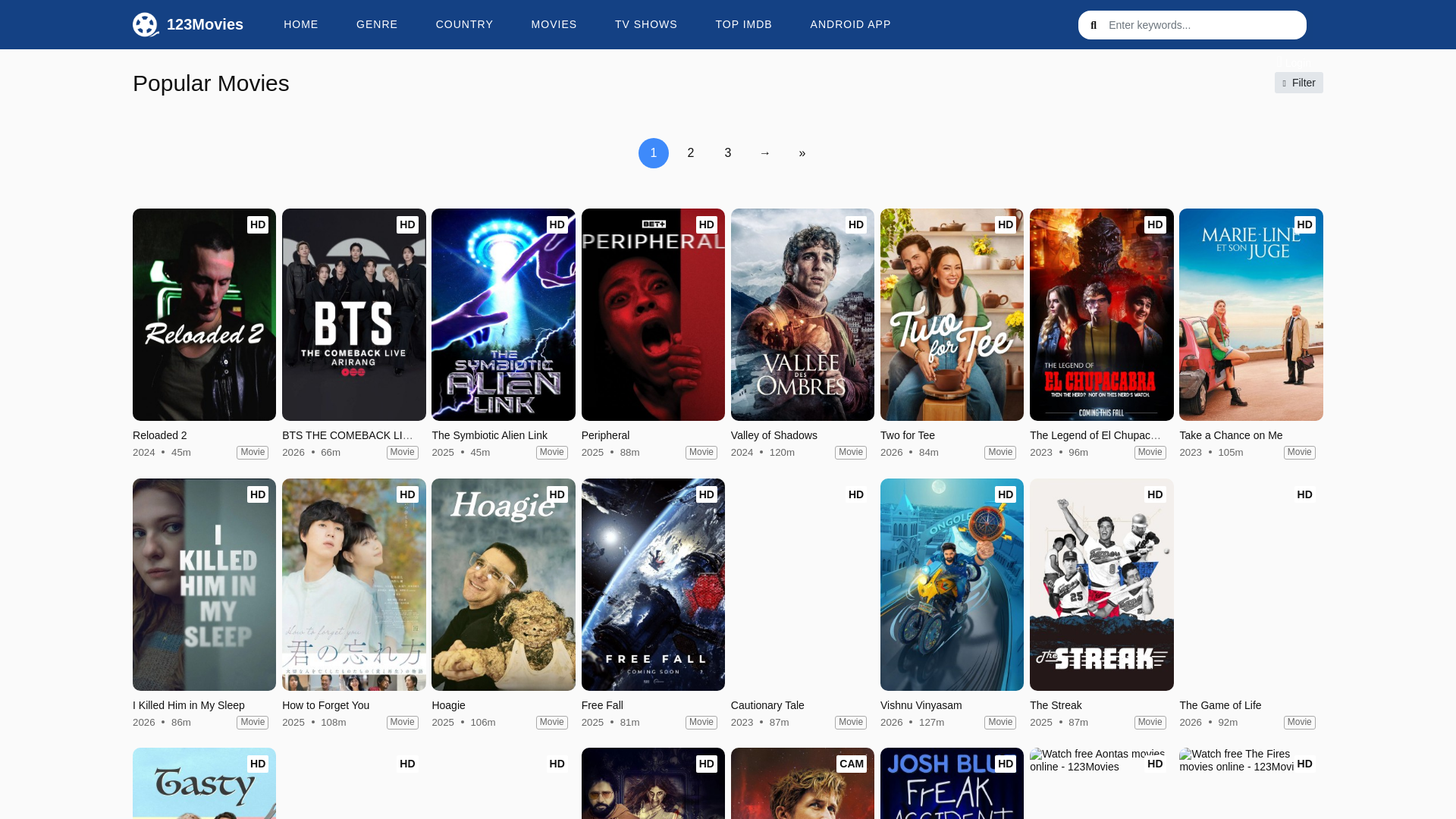This screenshot has height=819, width=1456.
Task: Click the Free Fall title link
Action: click(602, 705)
